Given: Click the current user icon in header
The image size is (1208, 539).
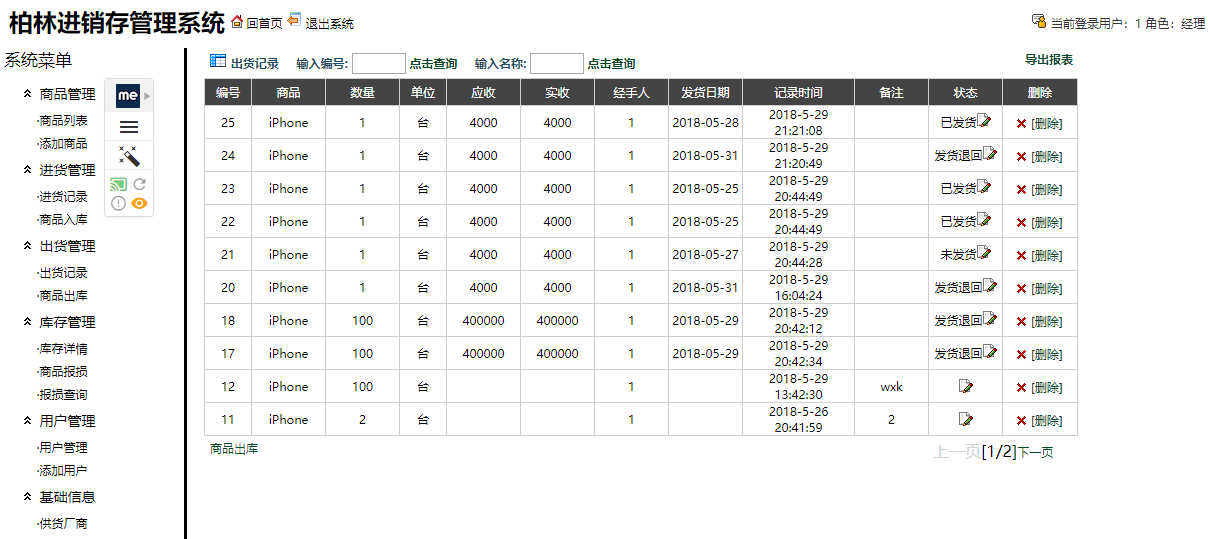Looking at the screenshot, I should (x=1039, y=21).
